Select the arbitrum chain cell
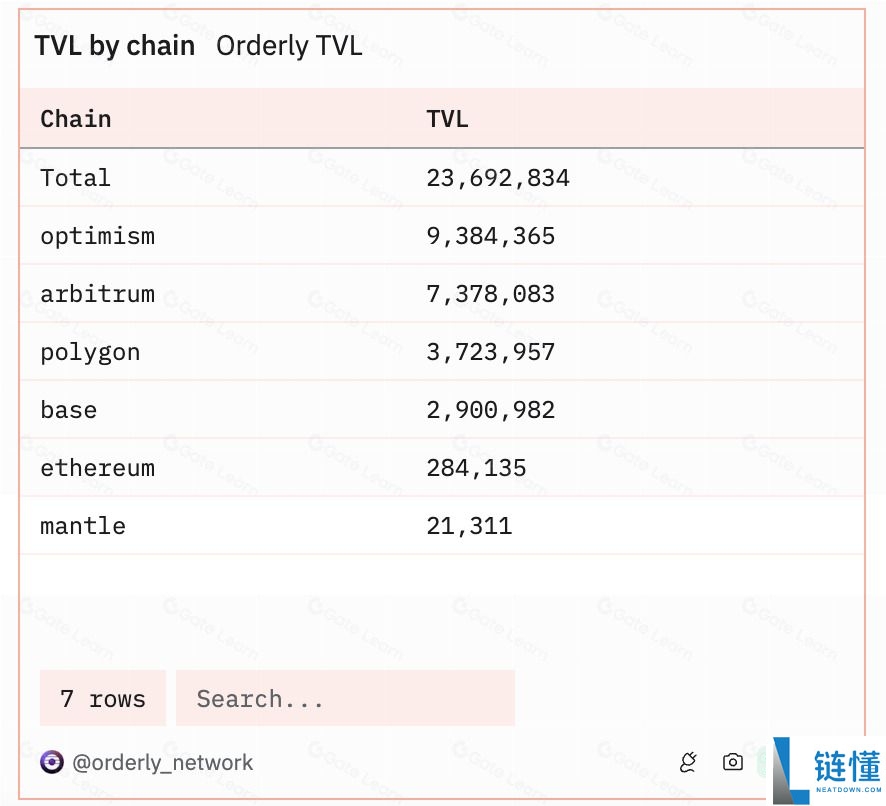The width and height of the screenshot is (886, 806). click(x=97, y=294)
